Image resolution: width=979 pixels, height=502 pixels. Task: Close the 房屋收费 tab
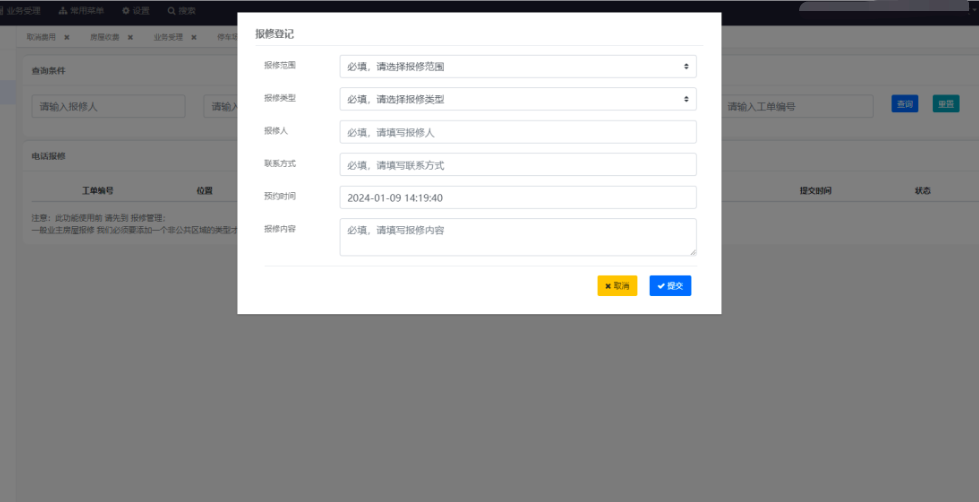point(130,37)
